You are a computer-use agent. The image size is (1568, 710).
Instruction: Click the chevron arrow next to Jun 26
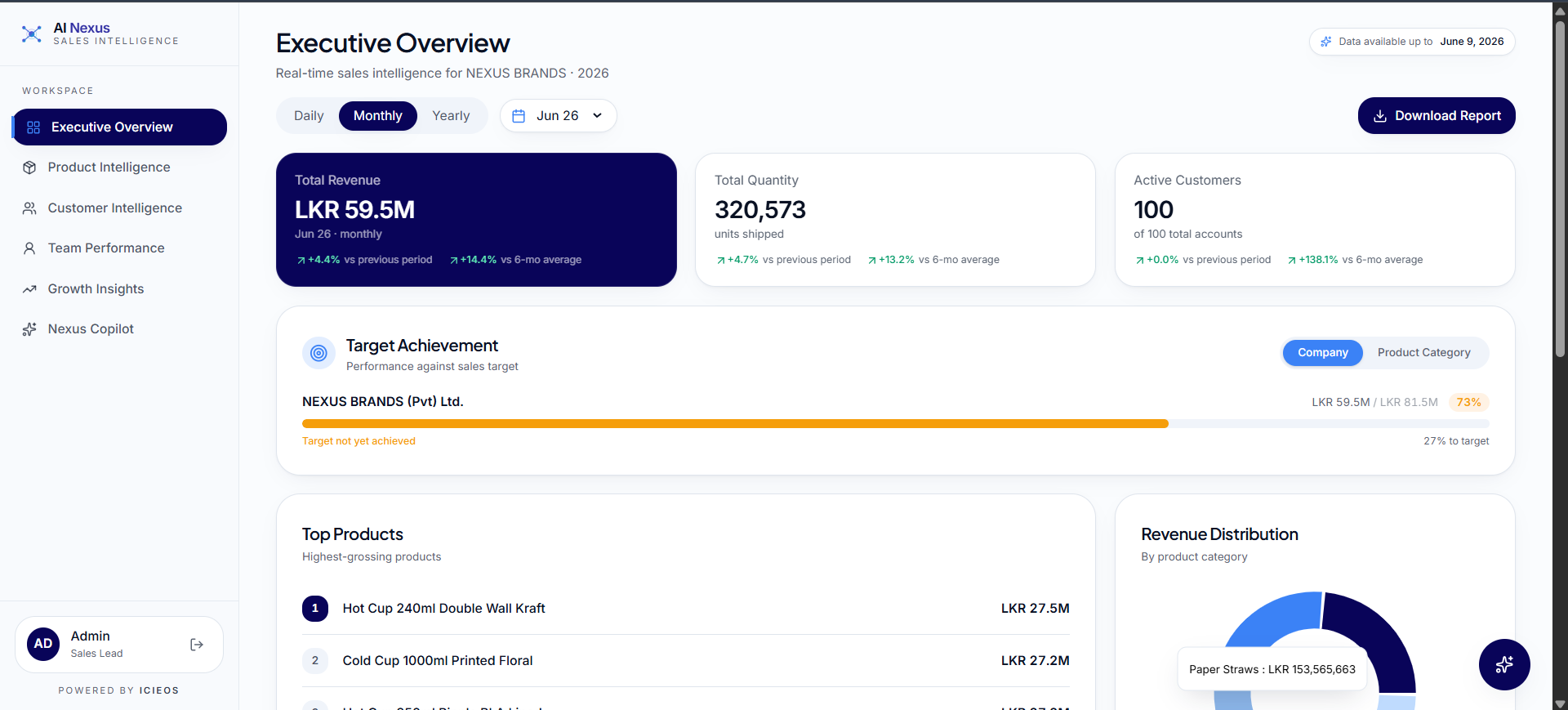[598, 116]
